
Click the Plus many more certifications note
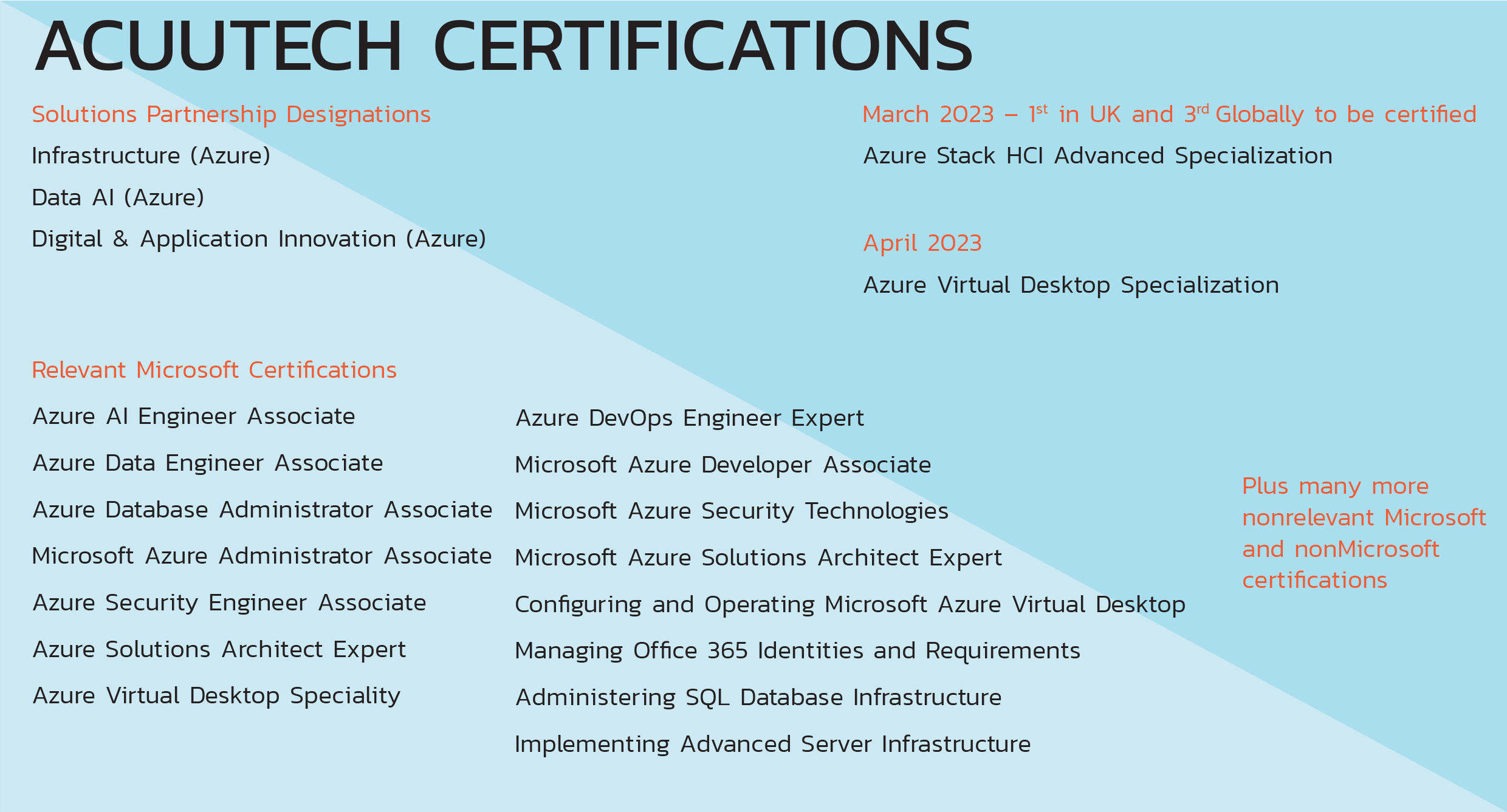1364,533
